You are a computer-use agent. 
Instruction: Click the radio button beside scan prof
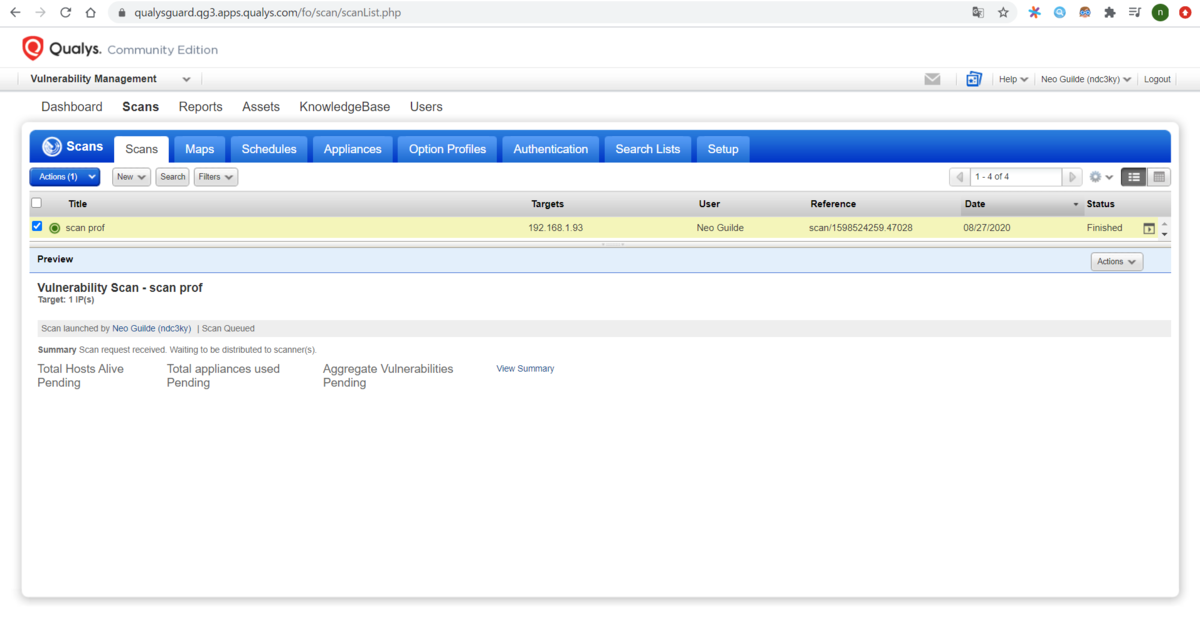(x=52, y=227)
